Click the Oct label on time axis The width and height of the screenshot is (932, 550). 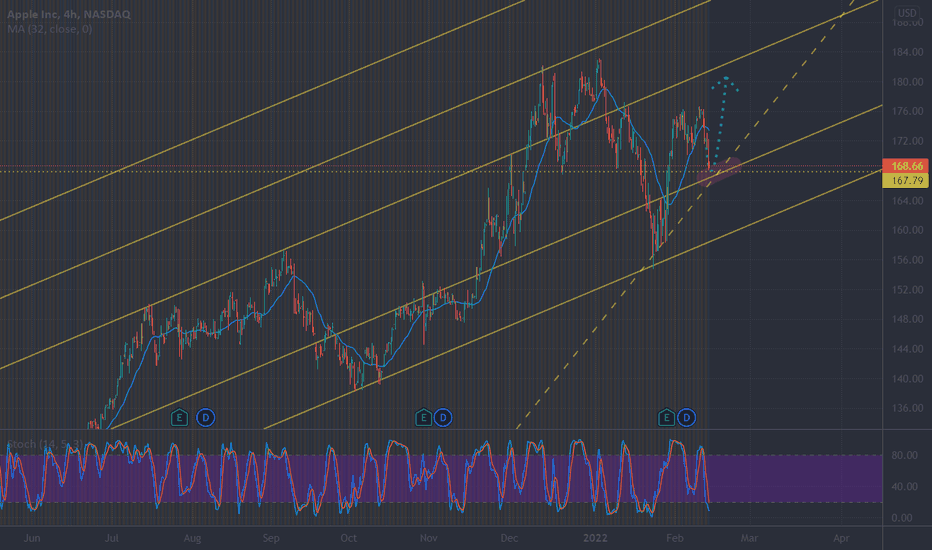tap(349, 538)
